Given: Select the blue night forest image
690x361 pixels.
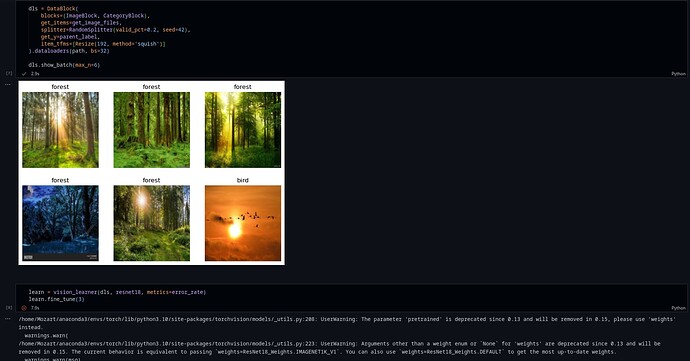Looking at the screenshot, I should pyautogui.click(x=60, y=223).
